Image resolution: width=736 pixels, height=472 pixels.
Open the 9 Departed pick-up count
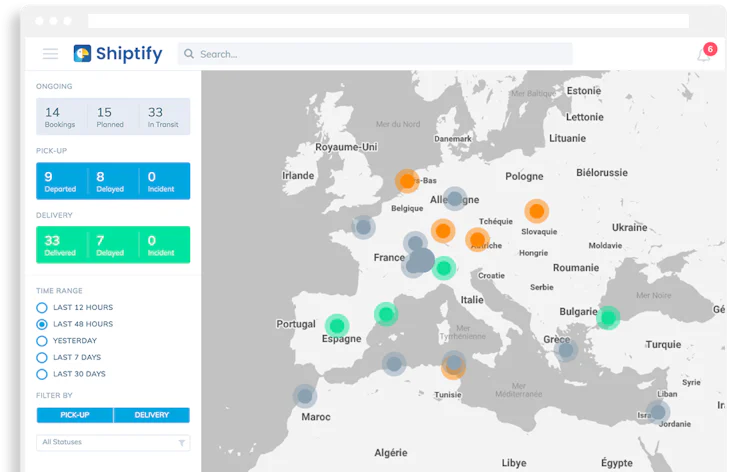(x=61, y=181)
